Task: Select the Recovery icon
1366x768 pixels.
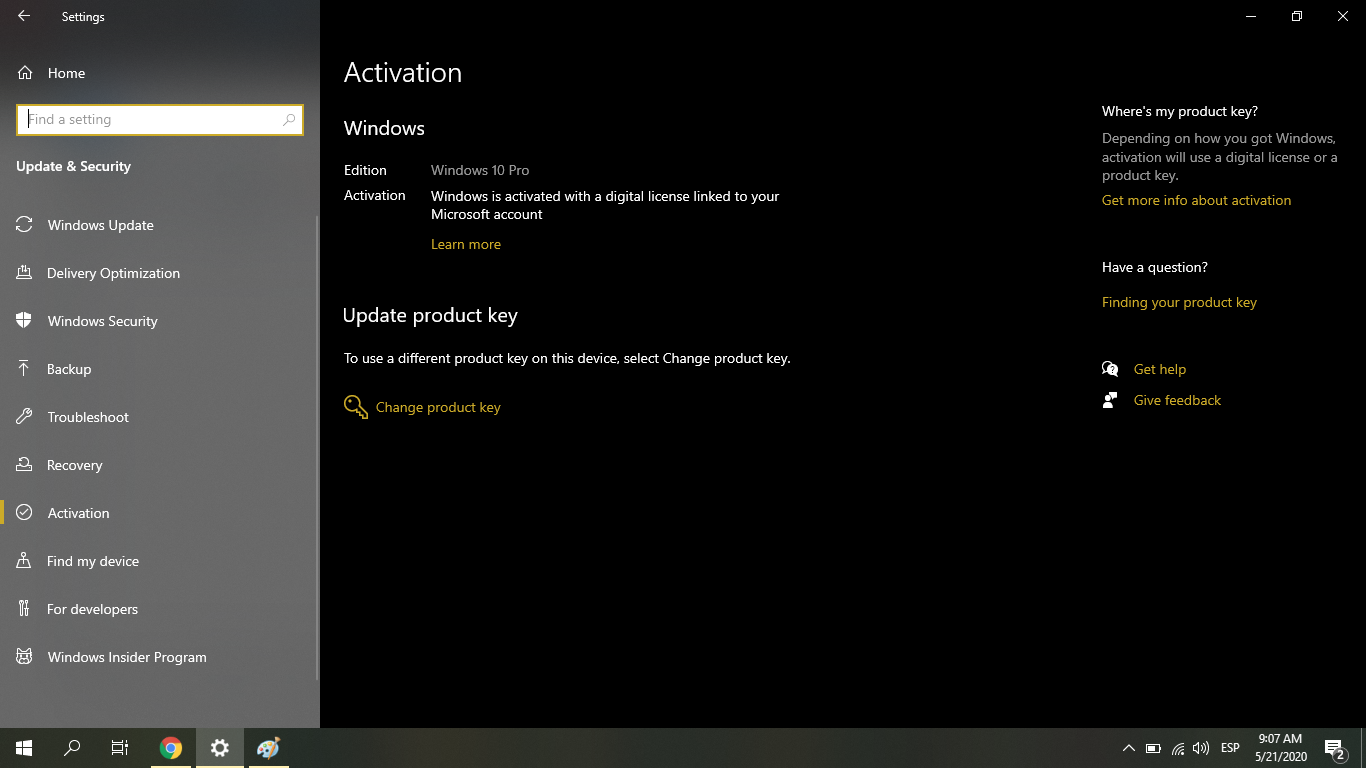Action: [x=24, y=465]
